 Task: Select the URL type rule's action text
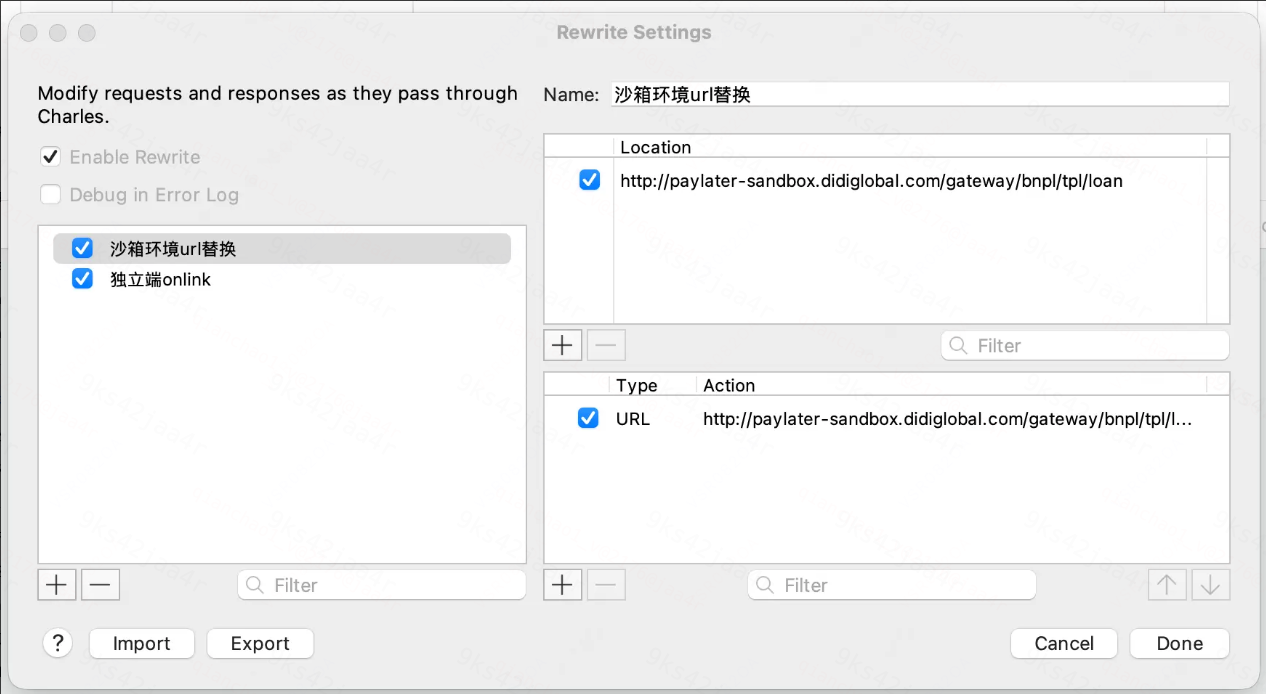pyautogui.click(x=948, y=419)
